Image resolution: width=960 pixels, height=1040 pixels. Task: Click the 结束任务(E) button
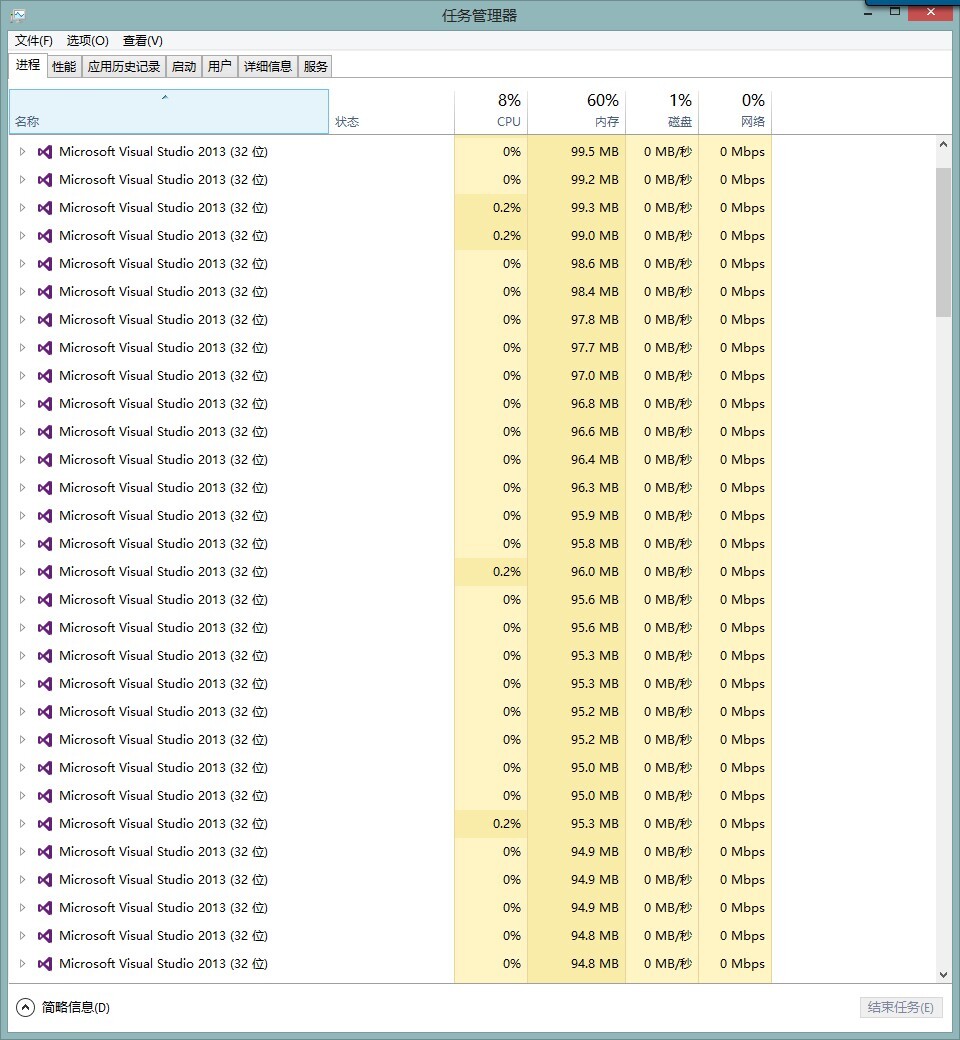click(x=901, y=1008)
